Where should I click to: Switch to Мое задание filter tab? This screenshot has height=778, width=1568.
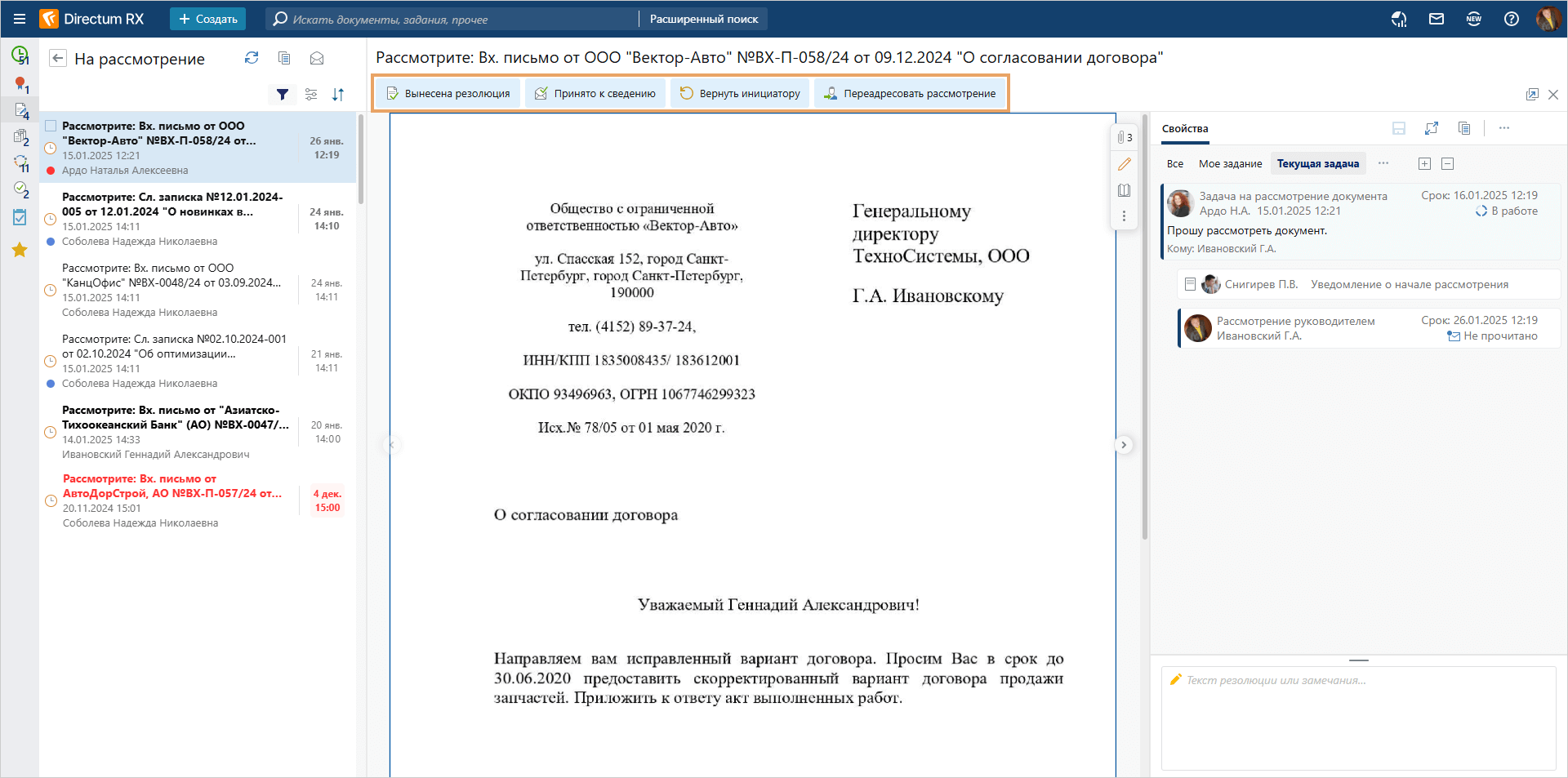1230,163
